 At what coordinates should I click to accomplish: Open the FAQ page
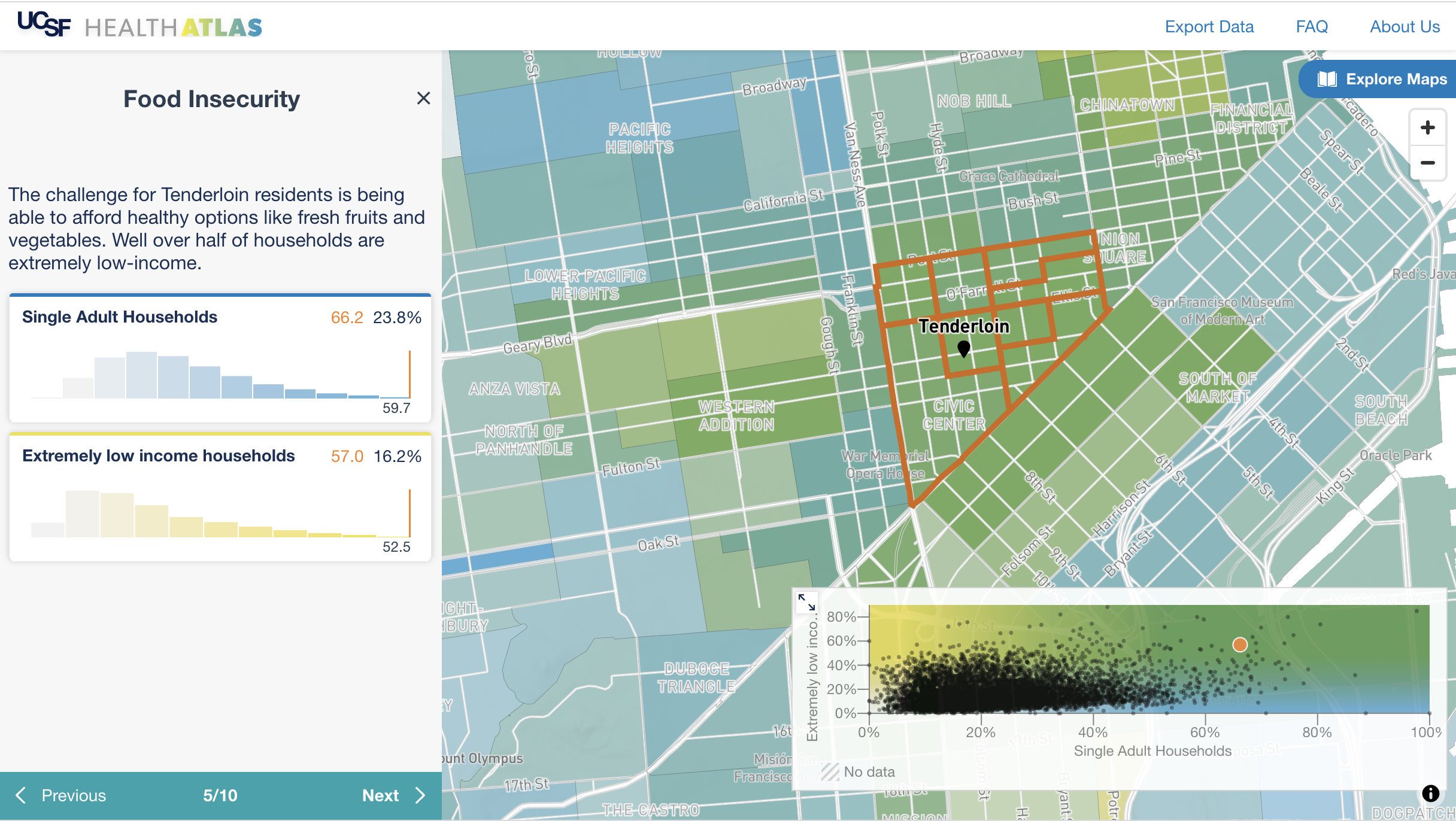point(1312,26)
